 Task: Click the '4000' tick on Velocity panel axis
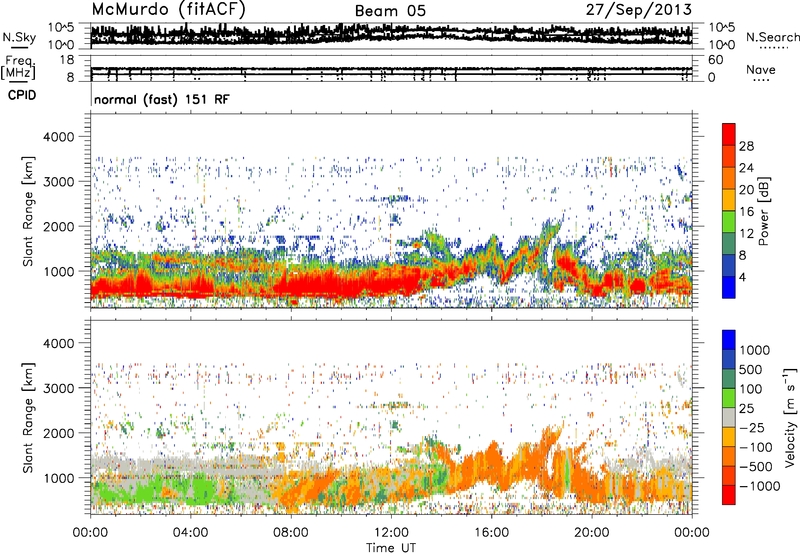point(58,343)
